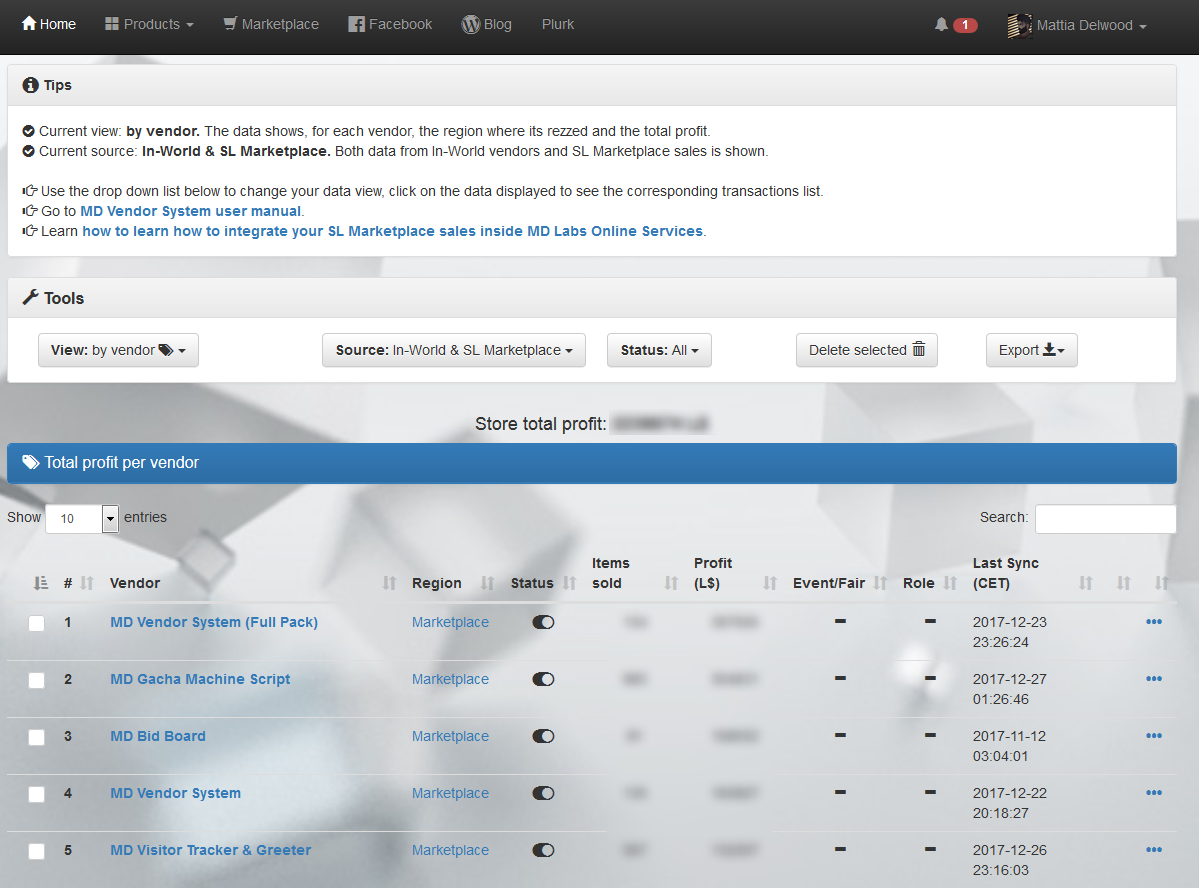
Task: Open Marketplace region for row 4 MD Vendor System
Action: tap(450, 793)
